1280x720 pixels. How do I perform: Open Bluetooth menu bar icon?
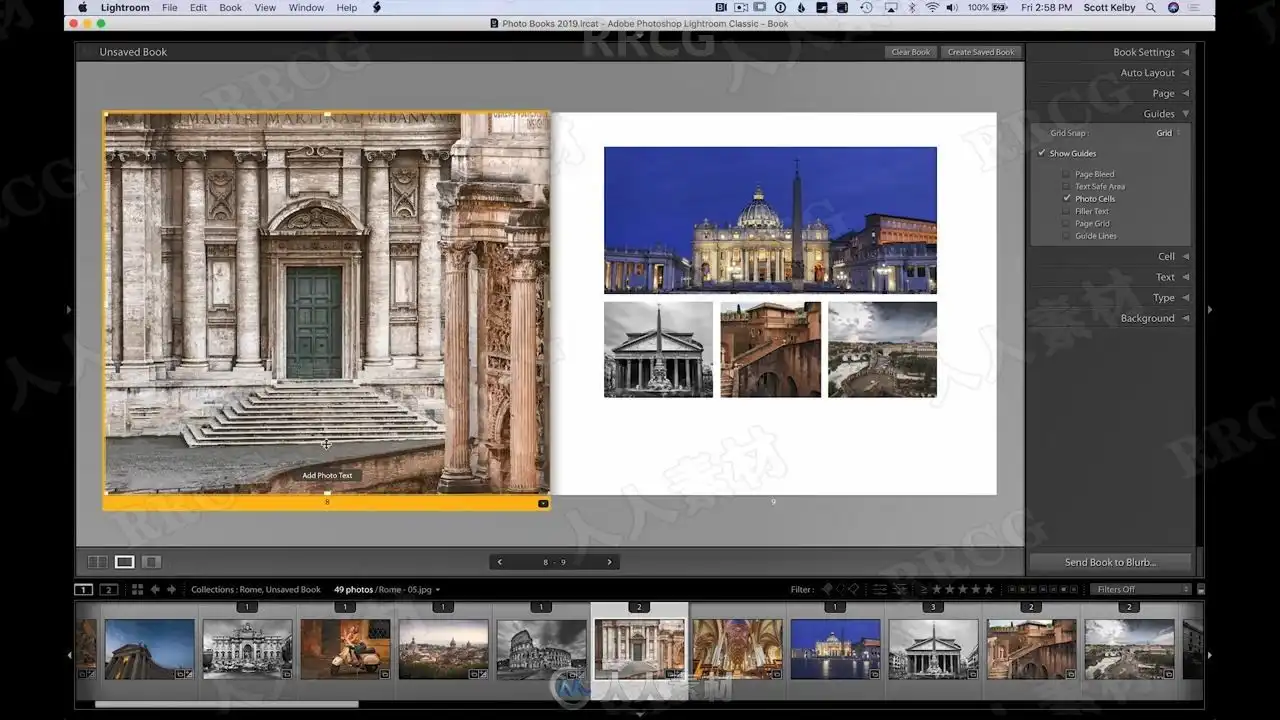pos(911,8)
